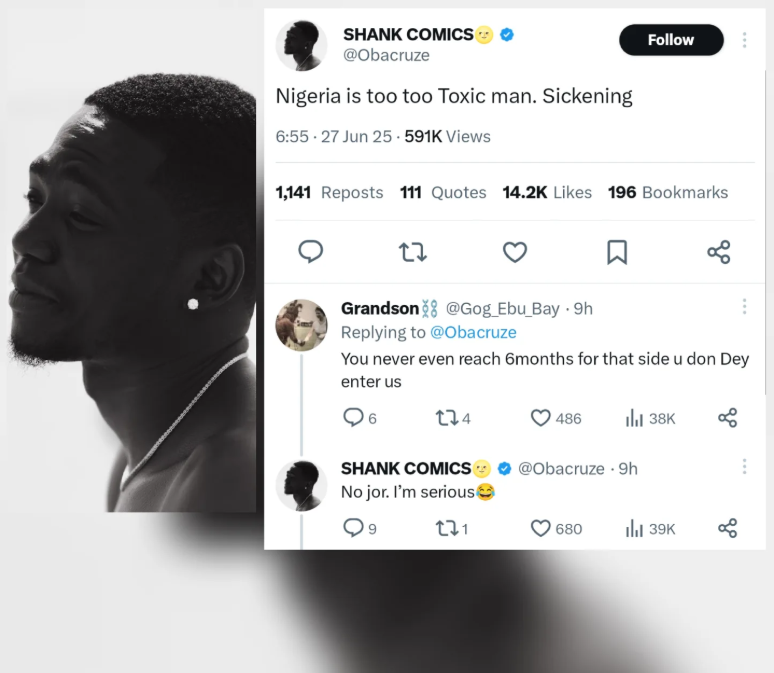The height and width of the screenshot is (673, 774).
Task: Bookmark the main tweet
Action: tap(617, 252)
